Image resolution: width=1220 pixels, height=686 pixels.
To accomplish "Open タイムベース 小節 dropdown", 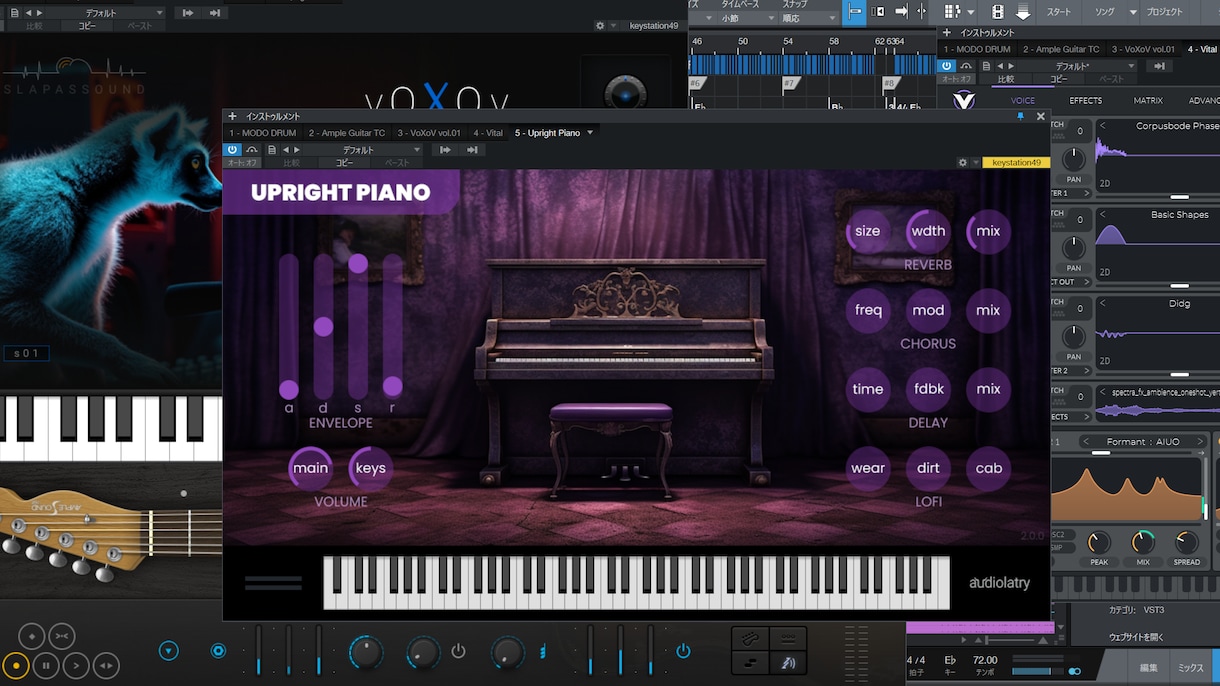I will [x=747, y=18].
